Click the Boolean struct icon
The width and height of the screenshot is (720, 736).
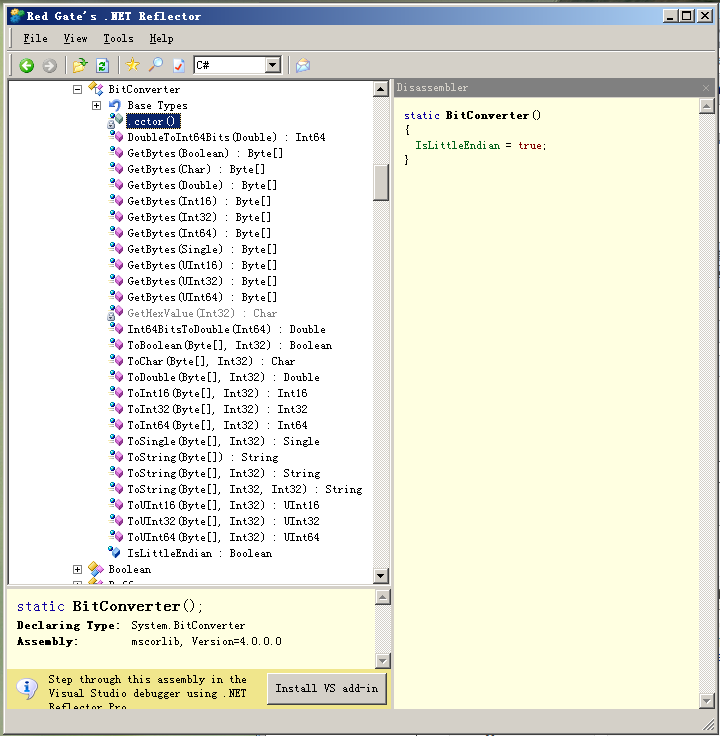click(96, 569)
